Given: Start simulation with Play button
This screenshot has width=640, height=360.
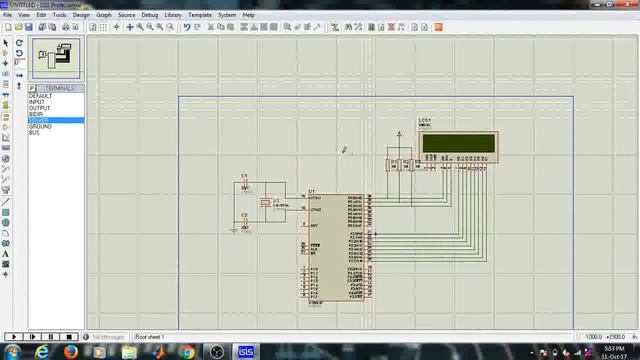Looking at the screenshot, I should 14,337.
